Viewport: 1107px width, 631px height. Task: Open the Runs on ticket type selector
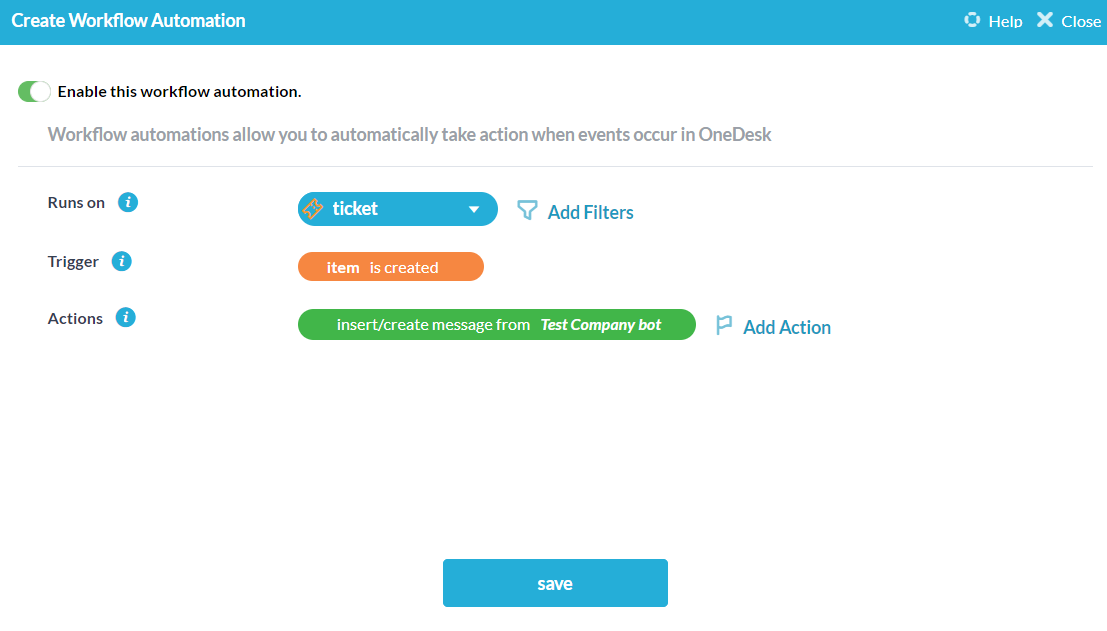coord(397,209)
